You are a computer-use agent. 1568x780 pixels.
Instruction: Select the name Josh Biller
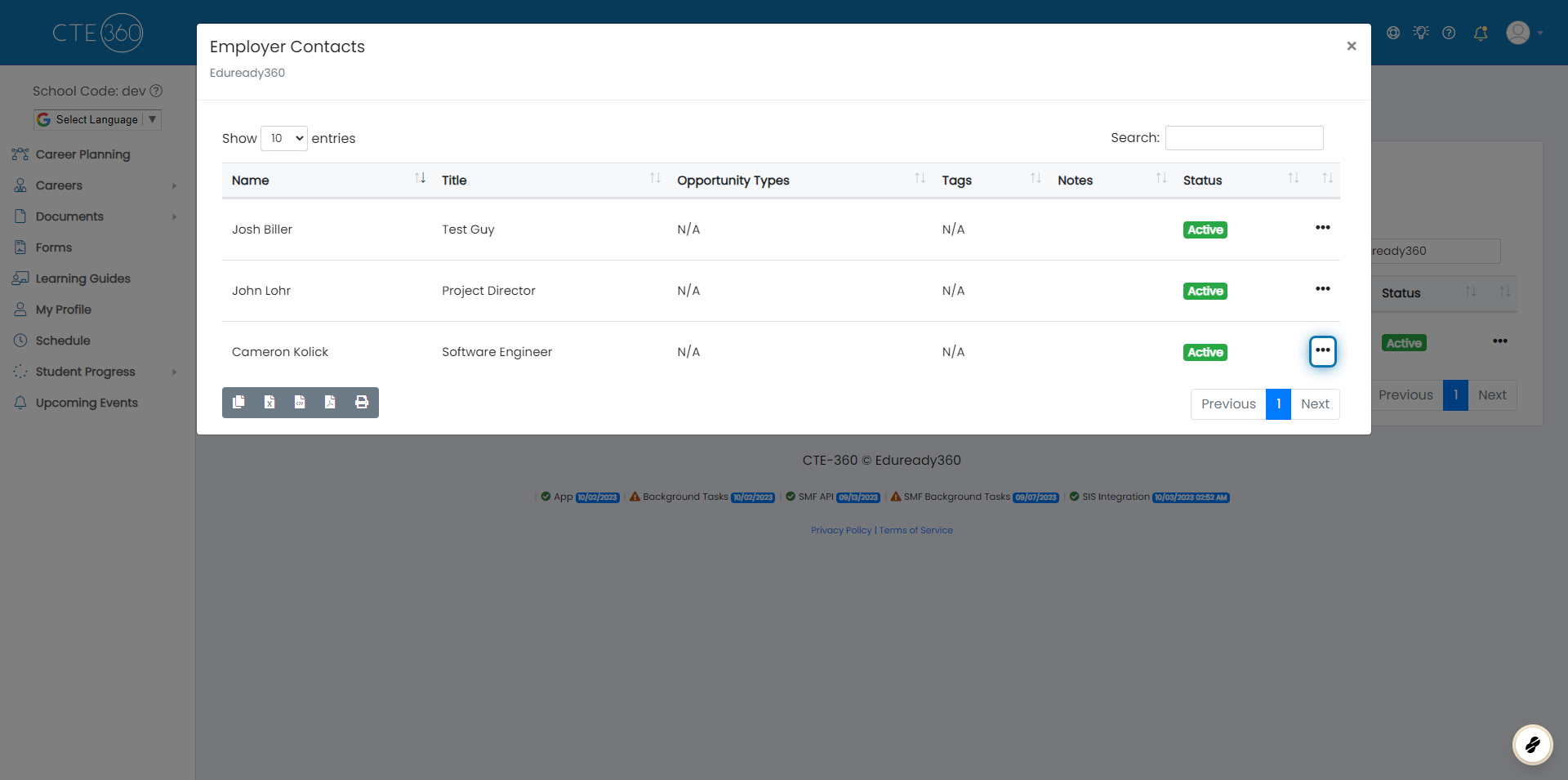pos(262,230)
